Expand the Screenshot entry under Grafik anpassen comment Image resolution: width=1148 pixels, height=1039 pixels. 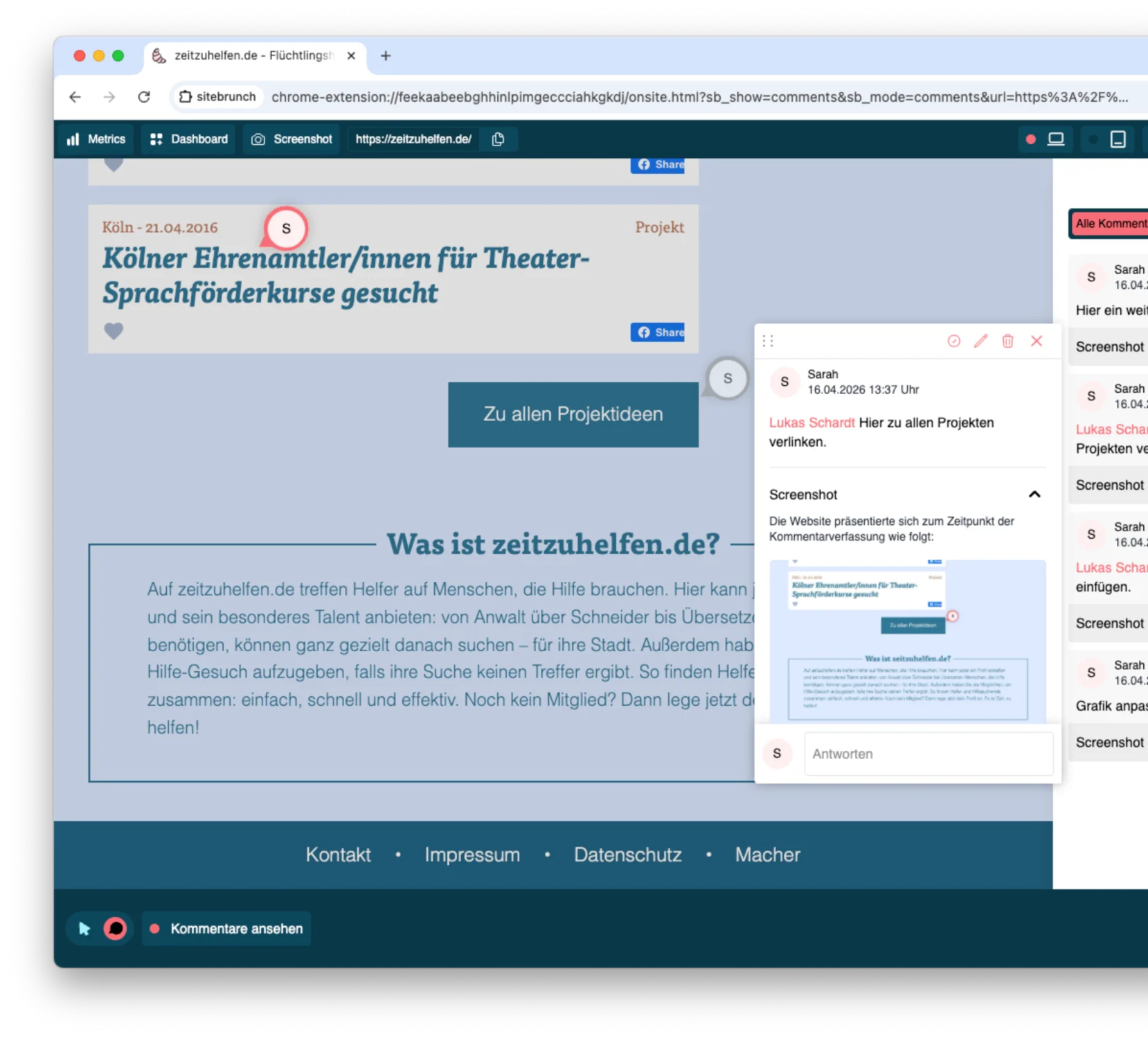1109,742
